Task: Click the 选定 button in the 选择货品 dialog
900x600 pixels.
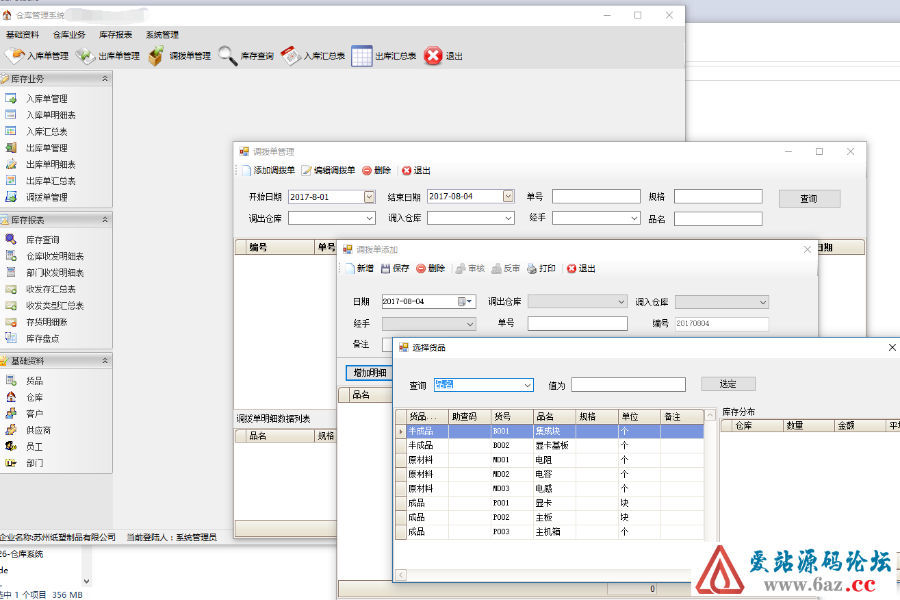Action: tap(728, 384)
